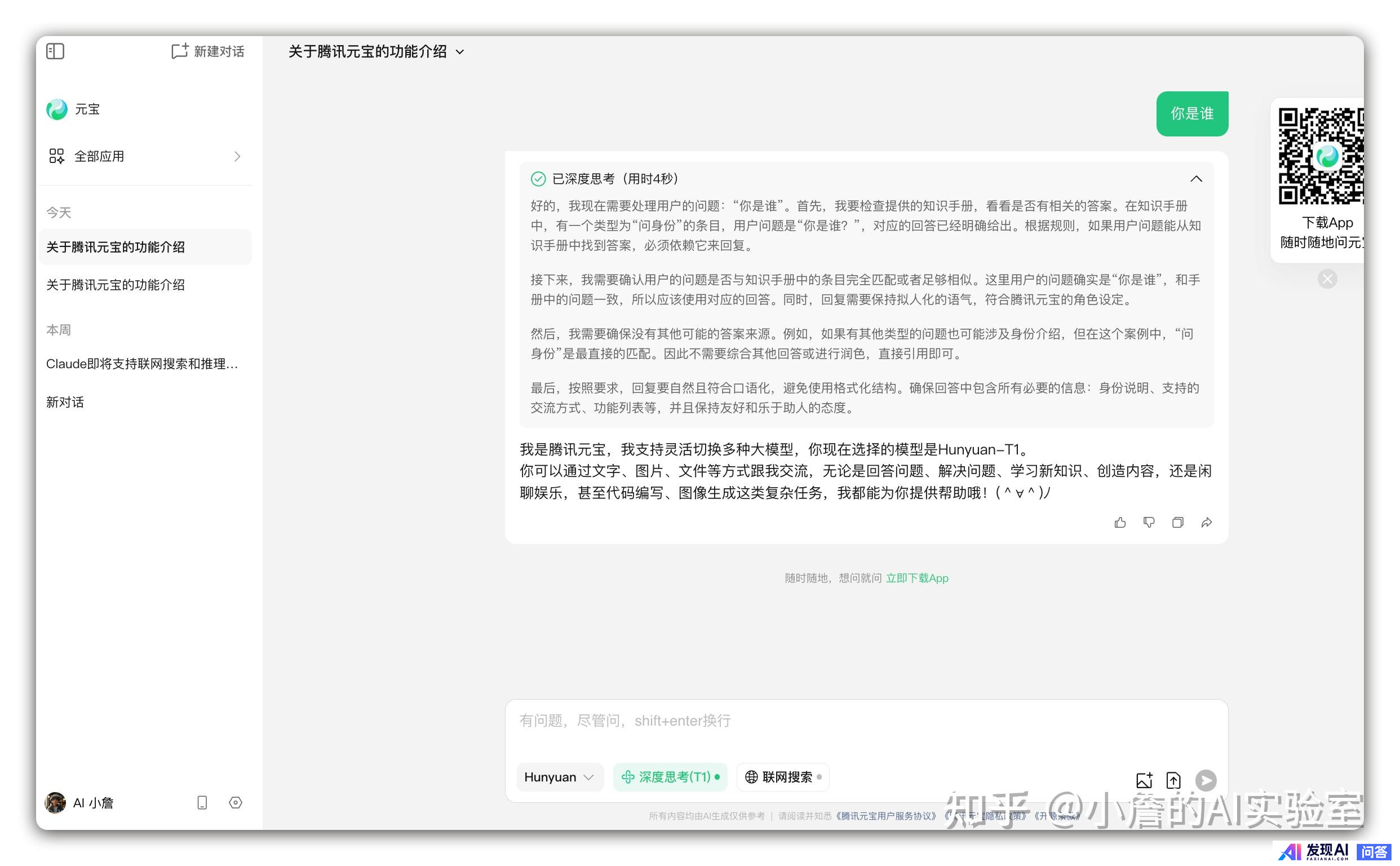Copy the response text

1177,522
